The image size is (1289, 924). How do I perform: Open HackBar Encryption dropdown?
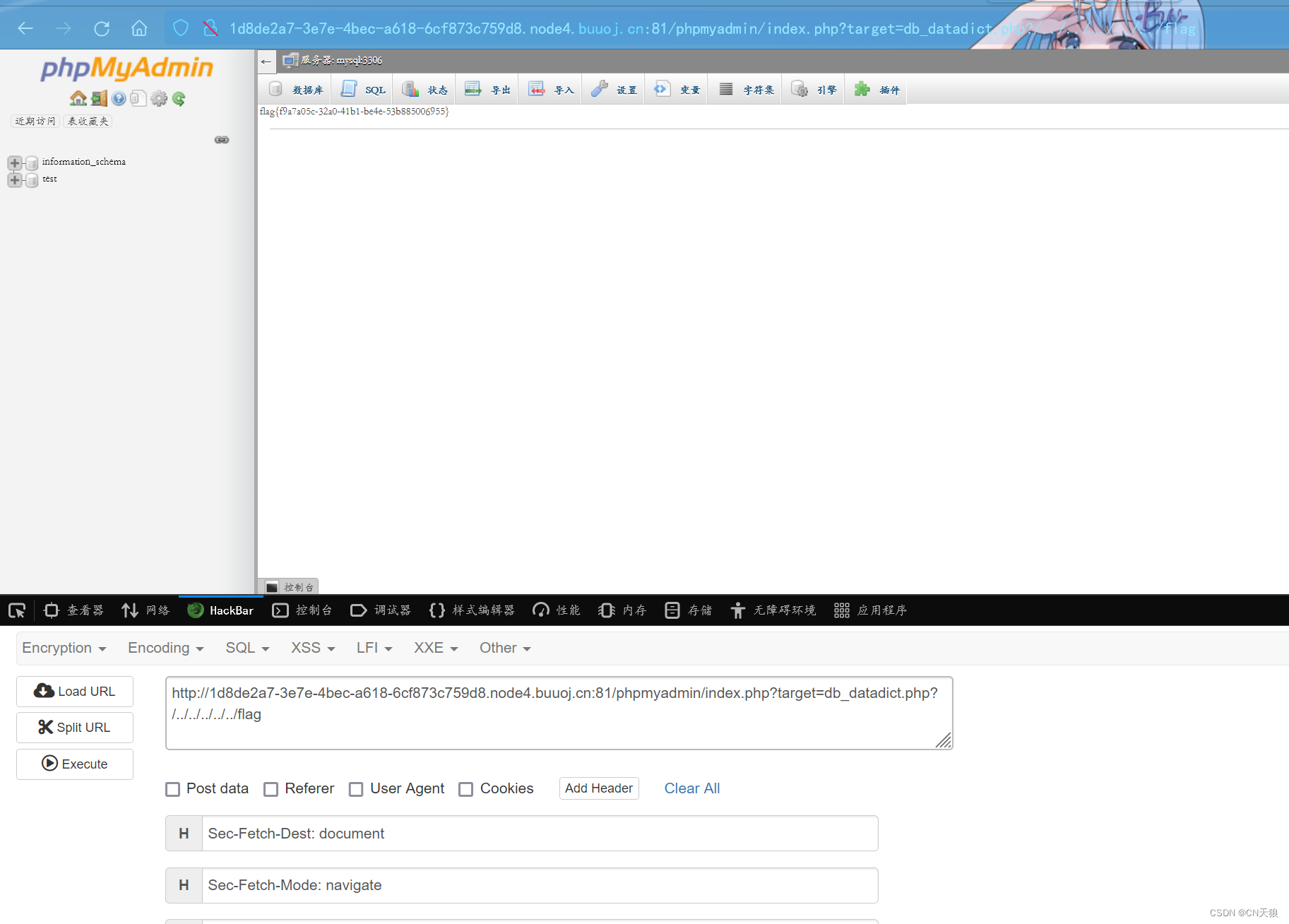(x=64, y=648)
